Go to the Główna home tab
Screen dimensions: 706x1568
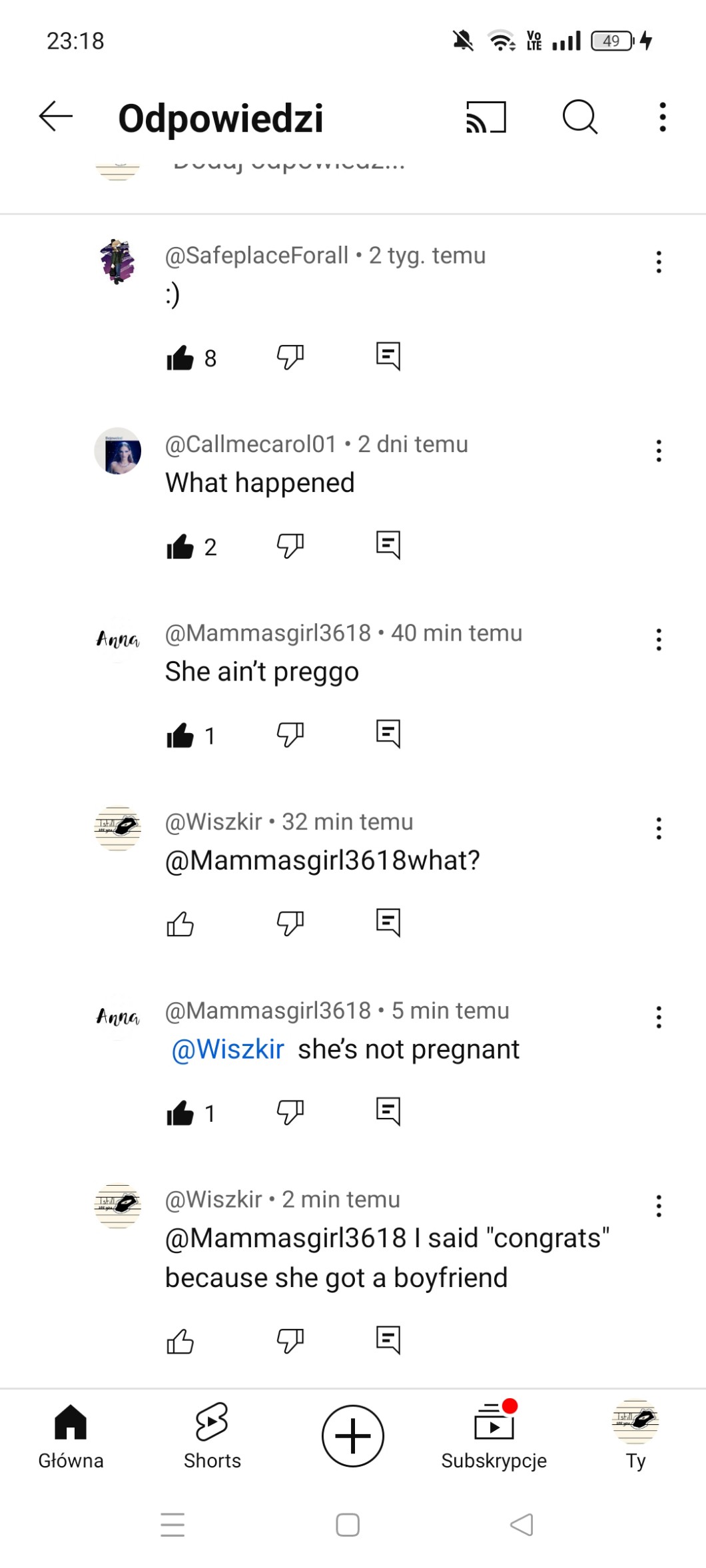coord(71,1436)
